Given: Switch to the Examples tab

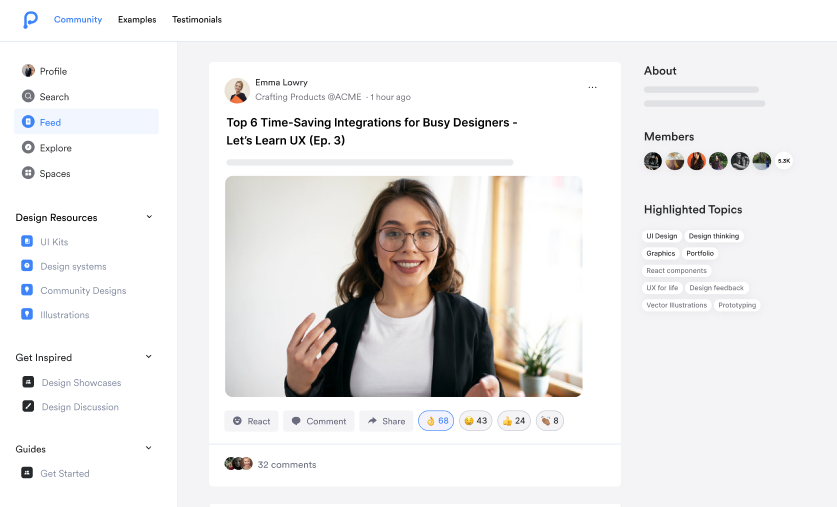Looking at the screenshot, I should pyautogui.click(x=137, y=19).
